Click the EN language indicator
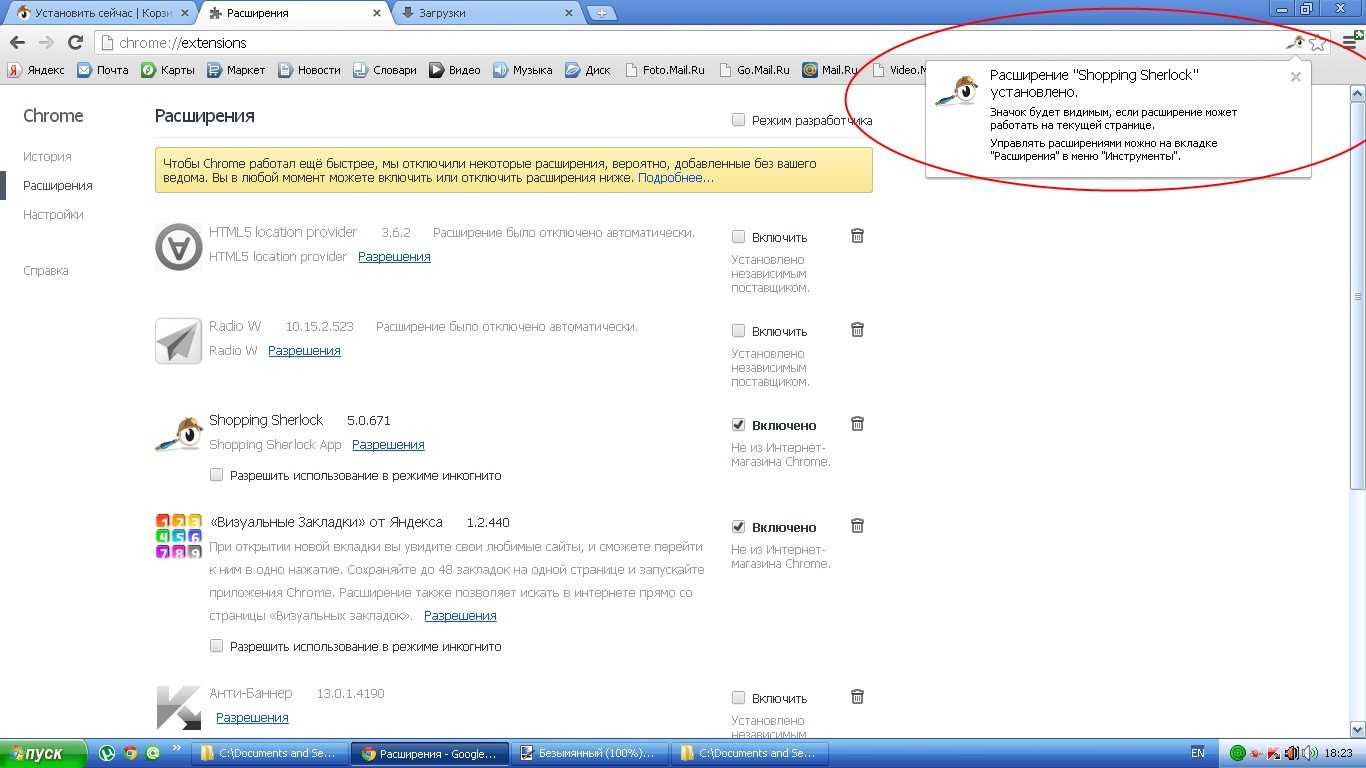 [x=1197, y=753]
